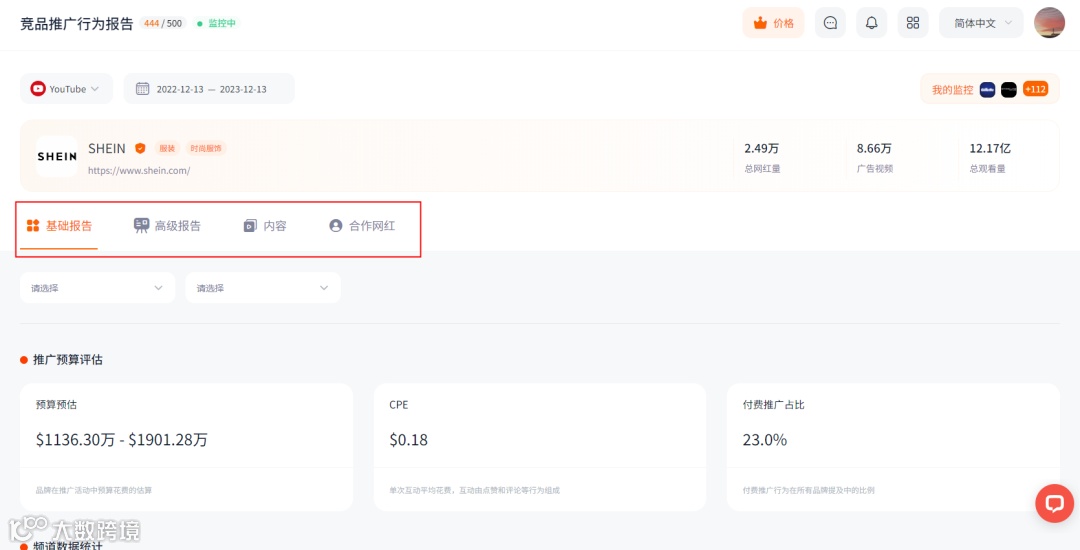Click the orange verified shield beside SHEIN
The height and width of the screenshot is (550, 1080).
[140, 148]
